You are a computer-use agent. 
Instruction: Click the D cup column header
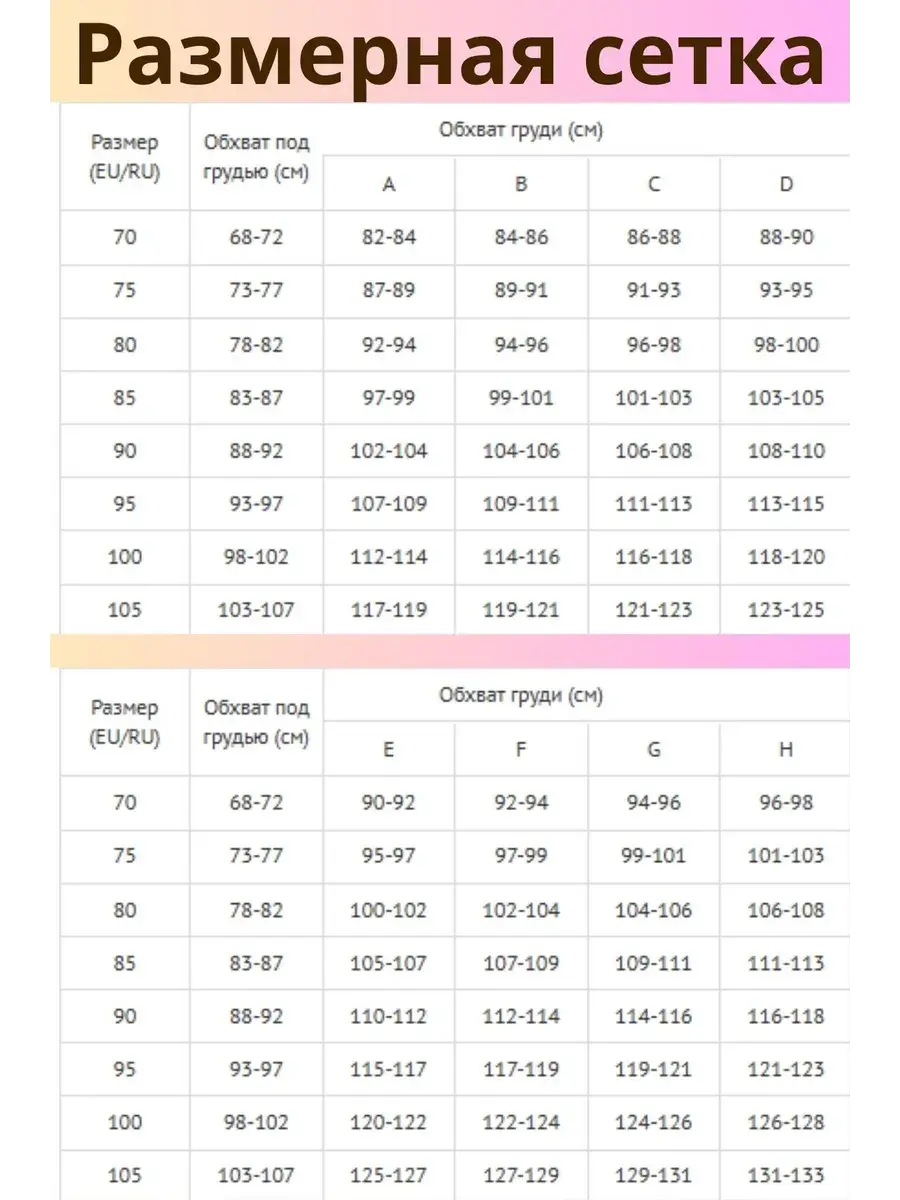point(786,184)
